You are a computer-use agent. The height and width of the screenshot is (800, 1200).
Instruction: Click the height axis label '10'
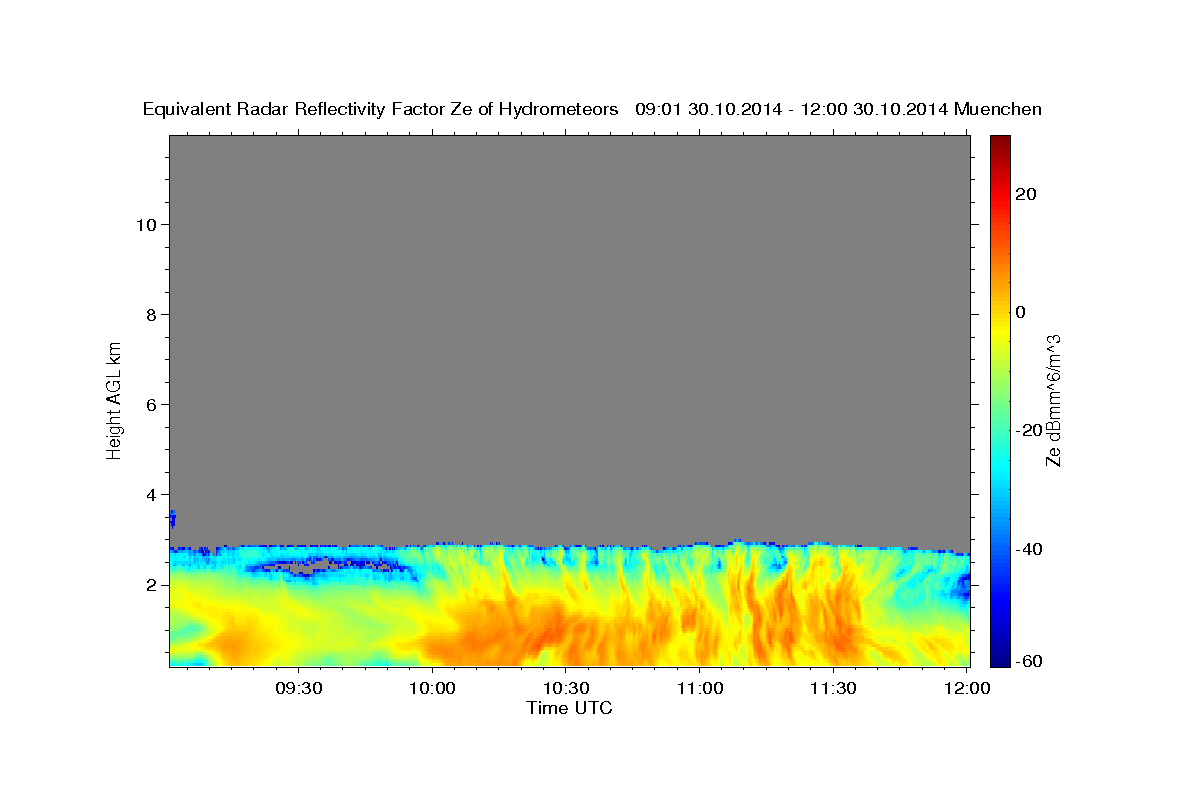tap(145, 224)
